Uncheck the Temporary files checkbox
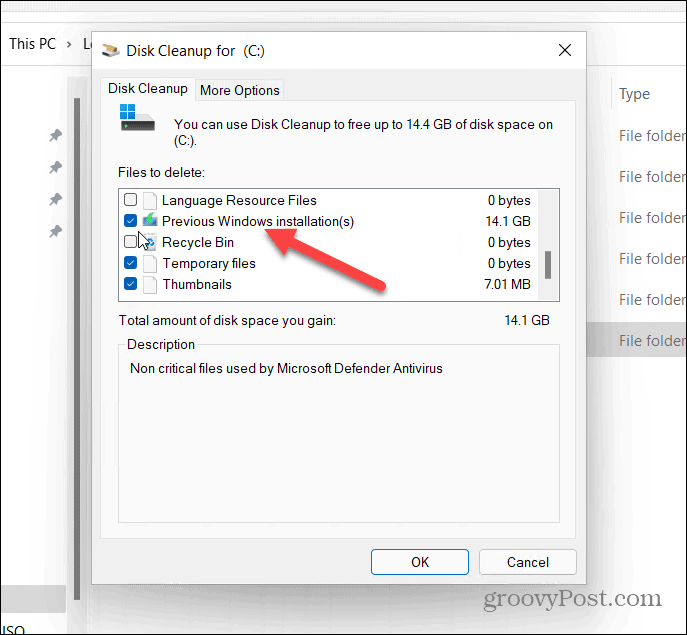 point(130,264)
